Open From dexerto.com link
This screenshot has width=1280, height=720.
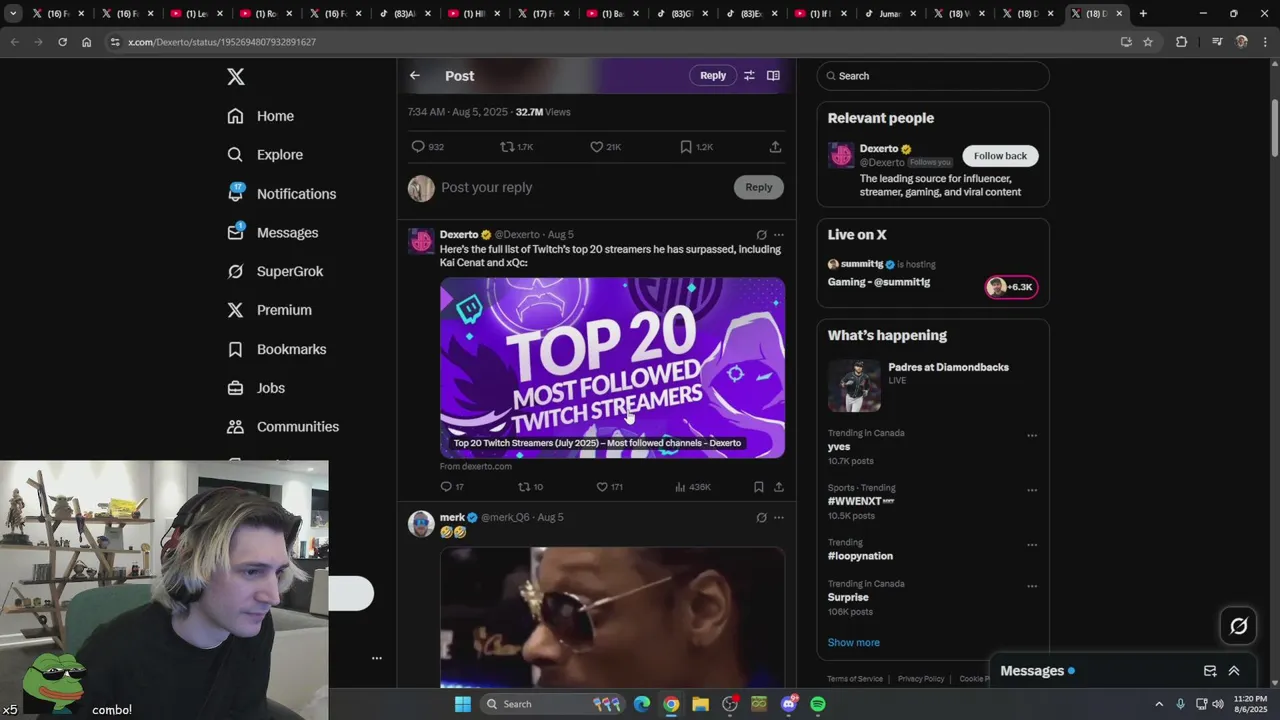(x=476, y=466)
